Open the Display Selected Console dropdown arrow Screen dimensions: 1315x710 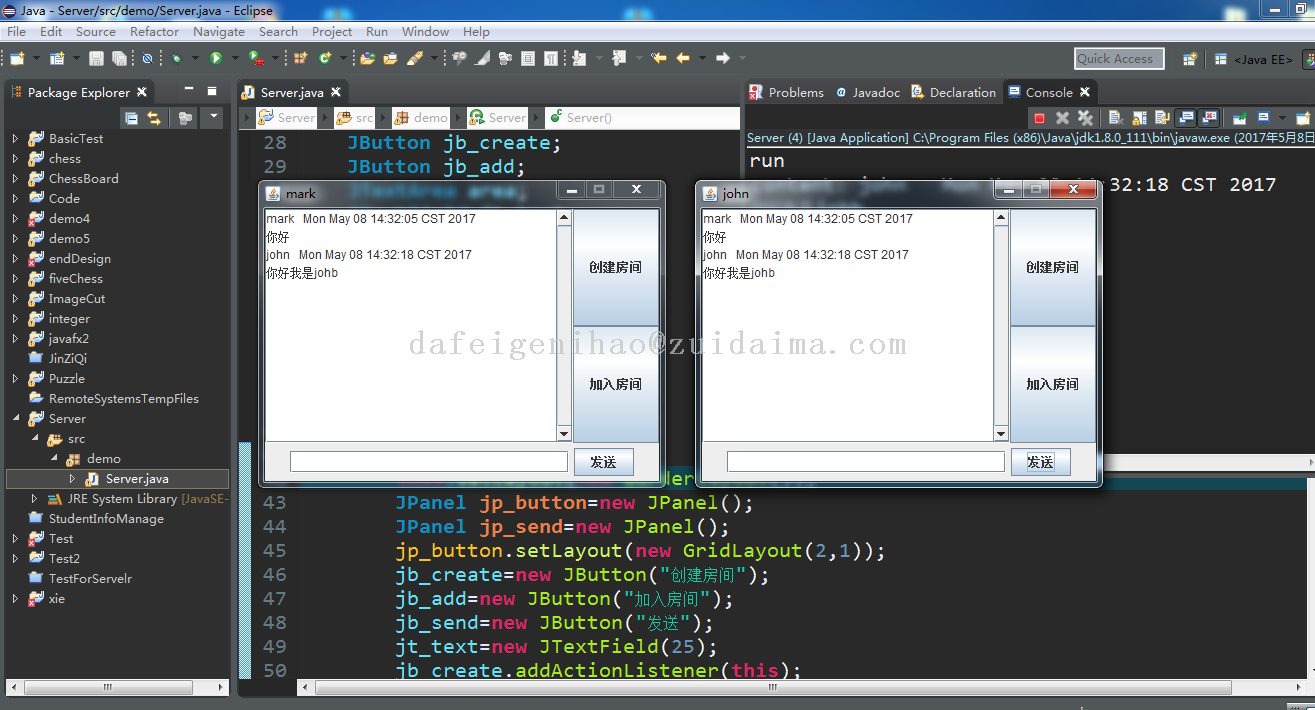click(x=1282, y=118)
